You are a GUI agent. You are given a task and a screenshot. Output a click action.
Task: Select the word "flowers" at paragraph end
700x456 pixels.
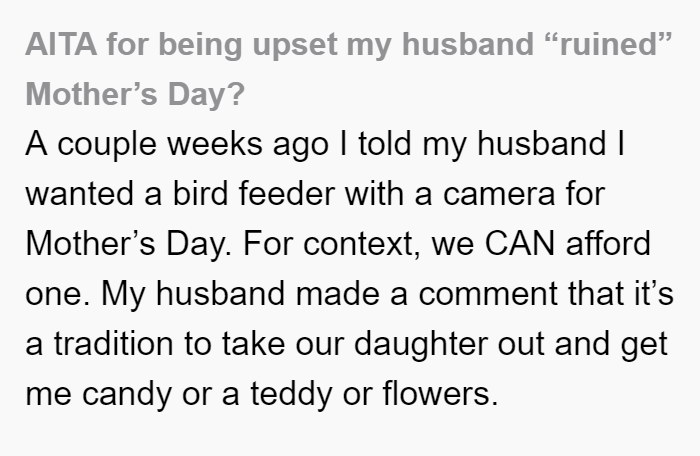tap(440, 393)
